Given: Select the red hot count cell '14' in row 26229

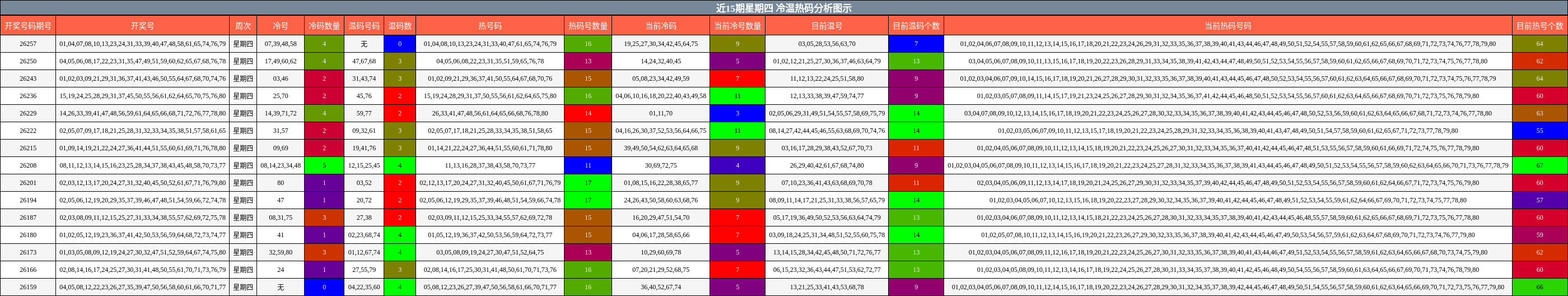Looking at the screenshot, I should click(588, 113).
